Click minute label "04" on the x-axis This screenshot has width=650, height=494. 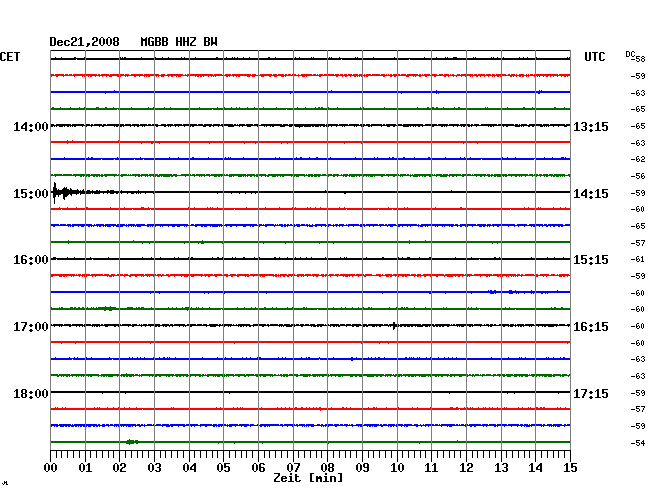click(189, 468)
